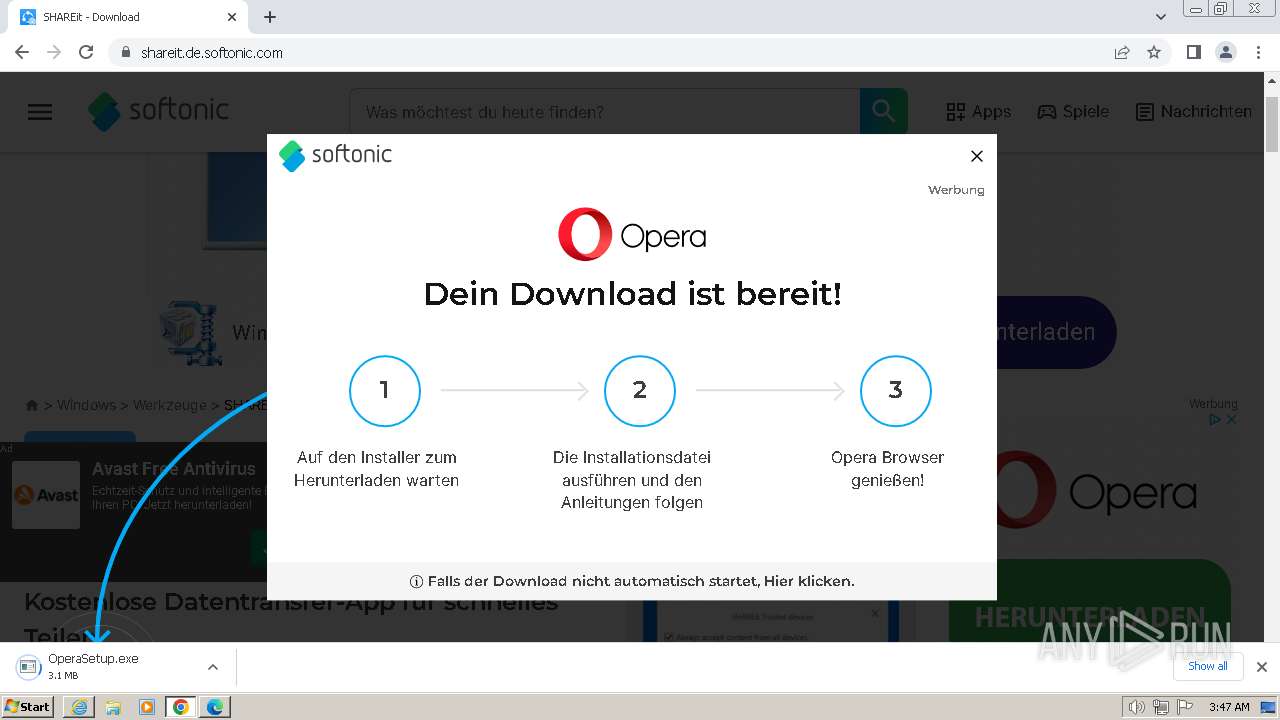Screen dimensions: 1280x720
Task: Click the network tray icon
Action: coord(1160,707)
